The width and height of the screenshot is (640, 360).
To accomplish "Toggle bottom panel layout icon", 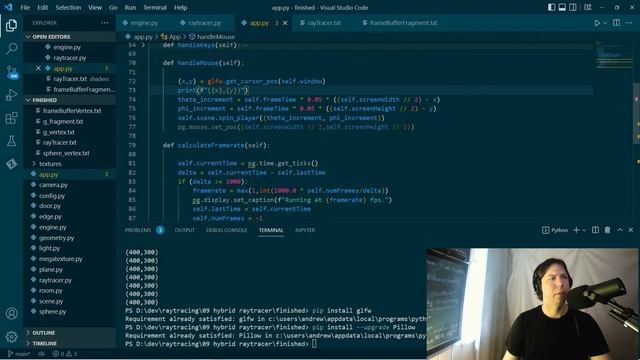I will 562,7.
